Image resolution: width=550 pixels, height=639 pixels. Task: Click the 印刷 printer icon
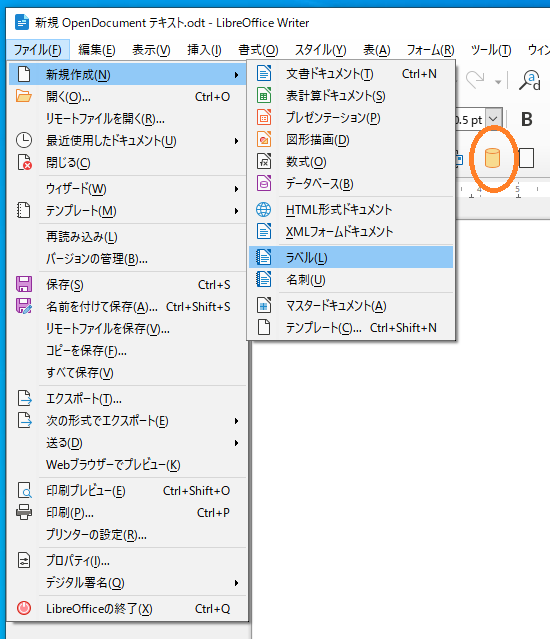click(24, 512)
